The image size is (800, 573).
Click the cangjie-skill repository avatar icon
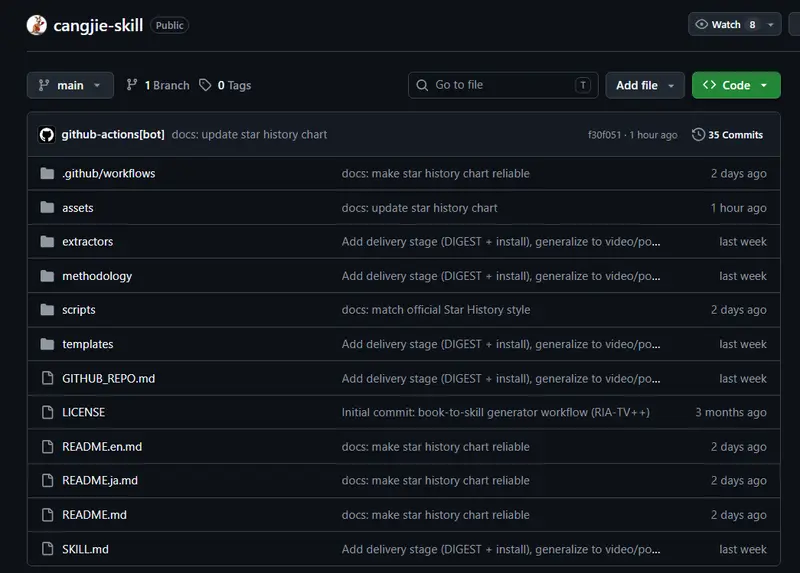pos(37,25)
